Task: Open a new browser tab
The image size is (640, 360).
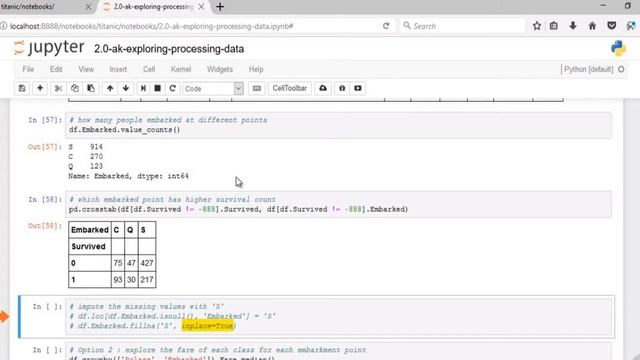Action: click(220, 7)
